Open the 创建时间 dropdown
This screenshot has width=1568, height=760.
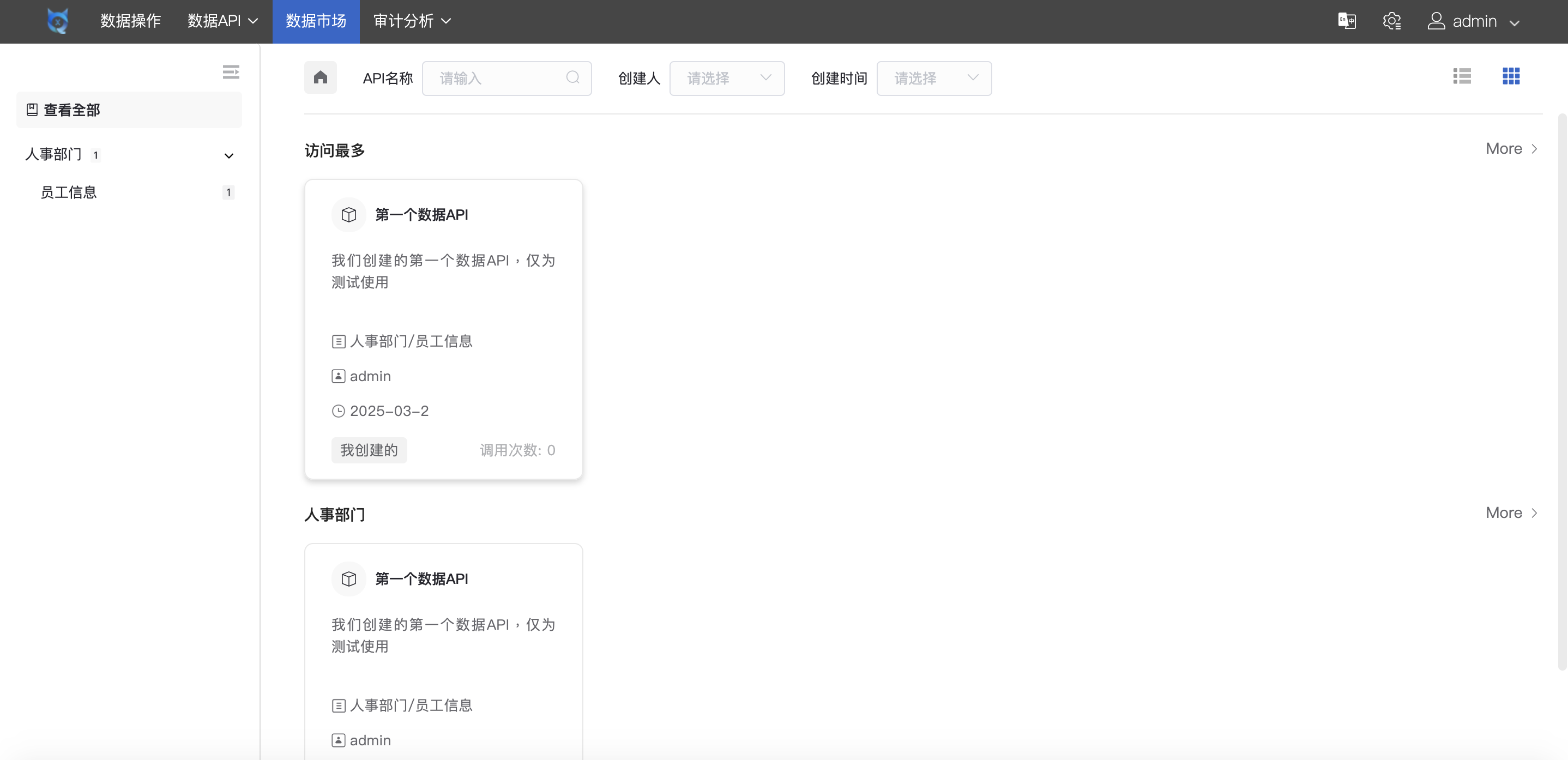tap(934, 78)
